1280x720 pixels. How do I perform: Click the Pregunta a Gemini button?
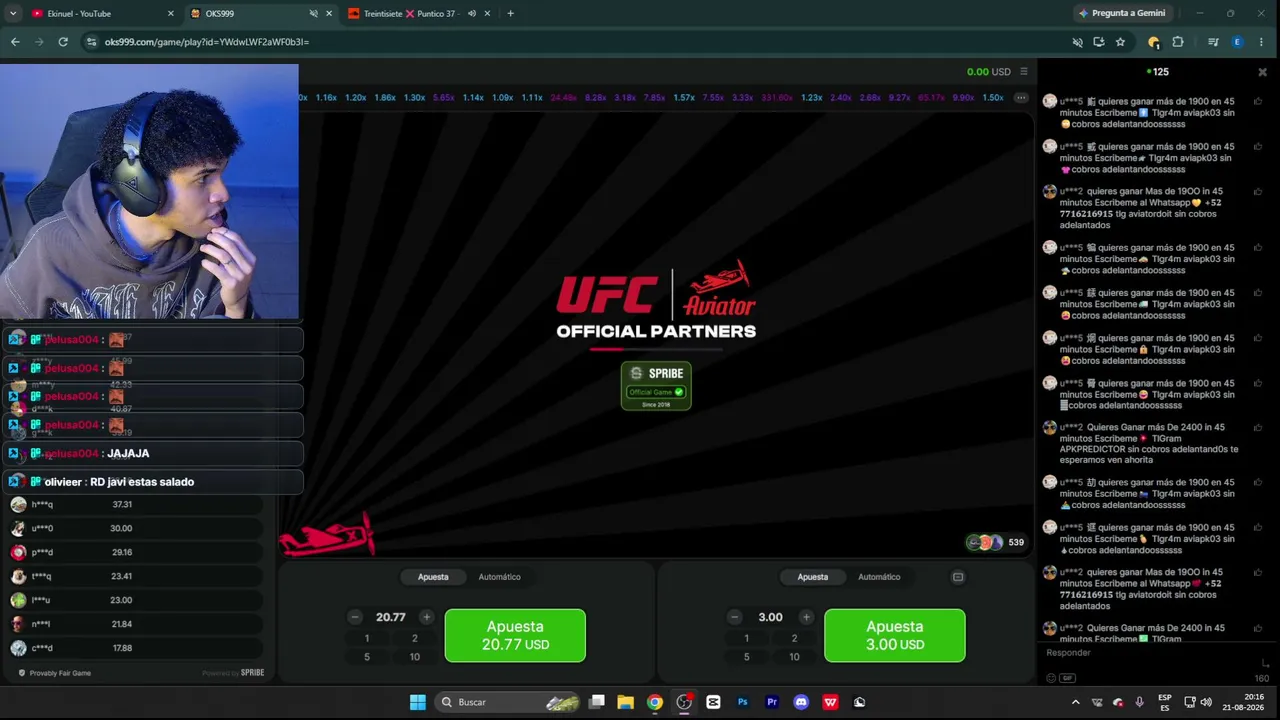(x=1121, y=13)
